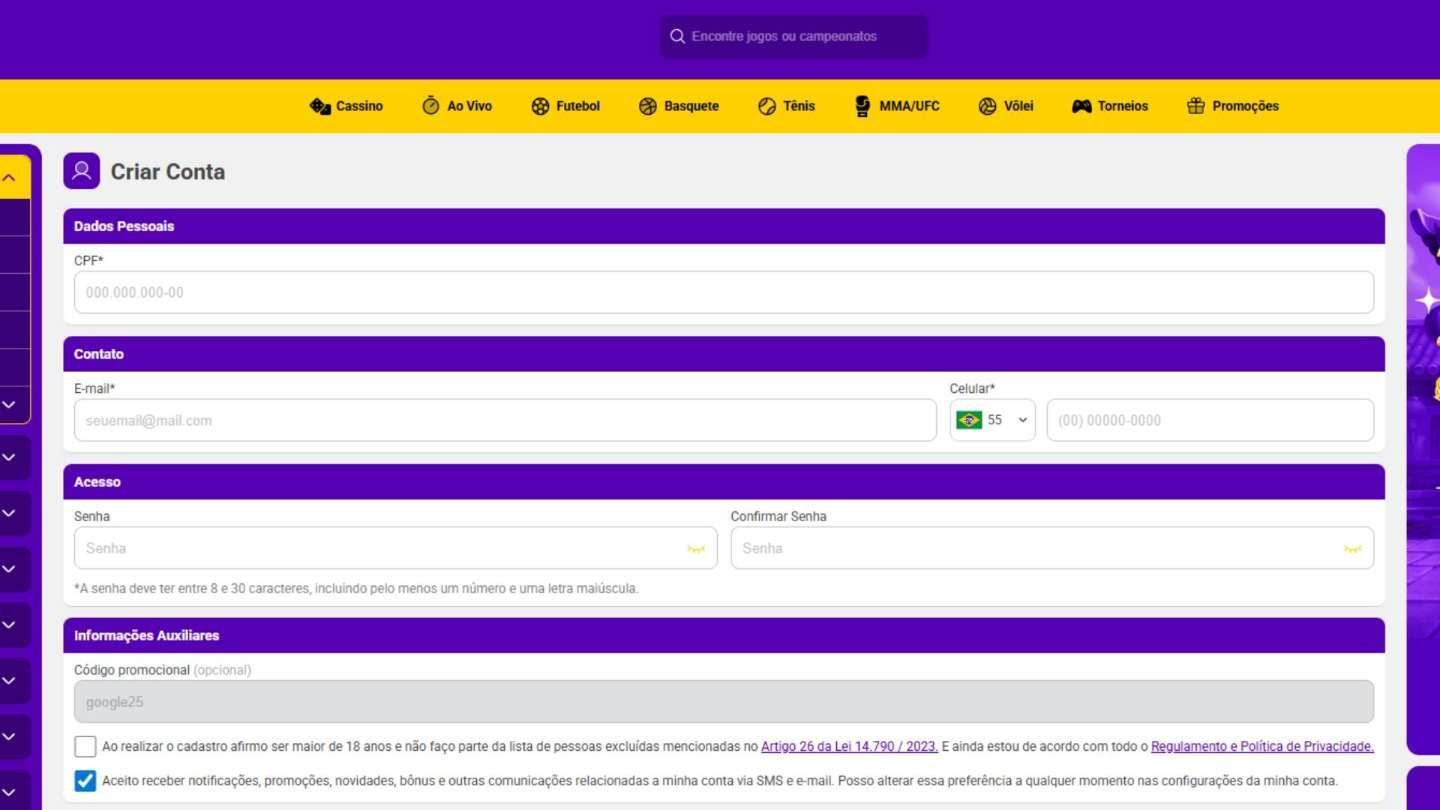
Task: Open Regulamento e Política de Privacidade link
Action: click(x=1262, y=747)
